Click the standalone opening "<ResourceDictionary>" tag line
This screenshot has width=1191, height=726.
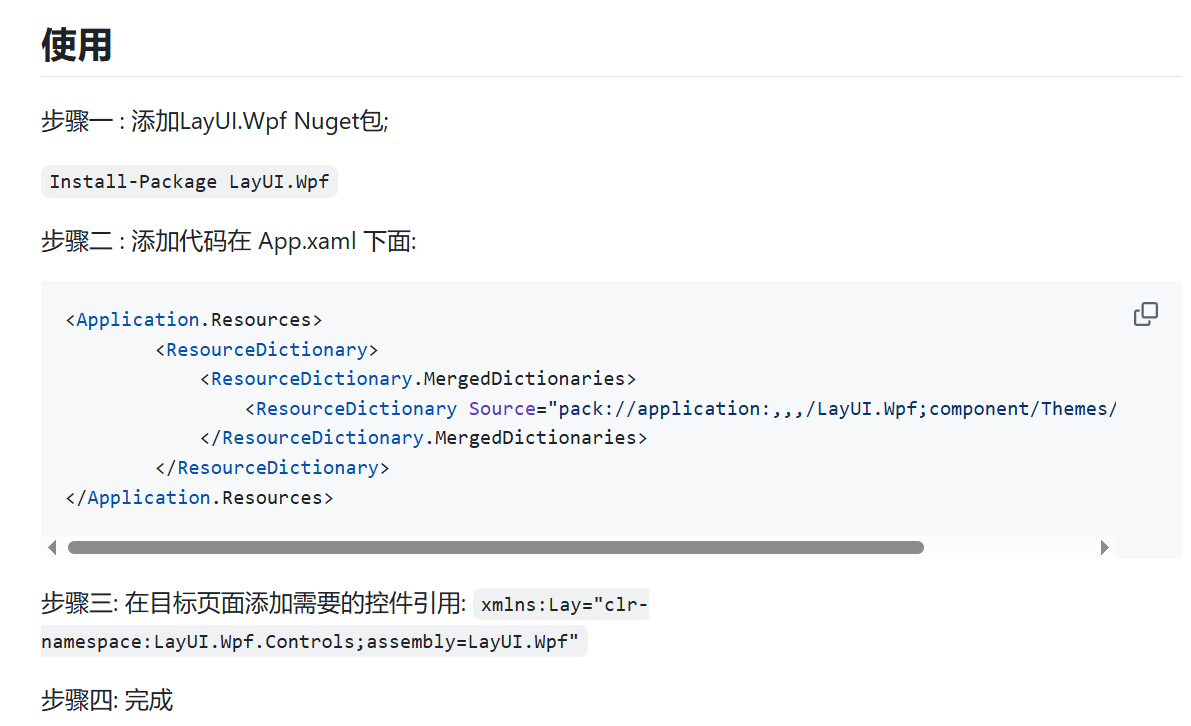click(267, 349)
